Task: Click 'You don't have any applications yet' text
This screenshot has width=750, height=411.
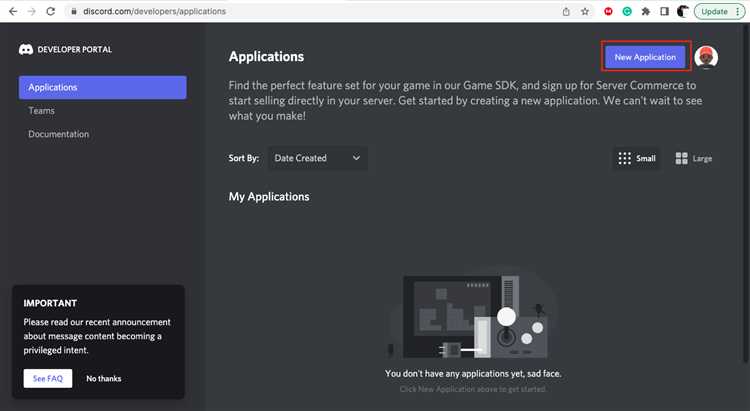Action: [473, 373]
